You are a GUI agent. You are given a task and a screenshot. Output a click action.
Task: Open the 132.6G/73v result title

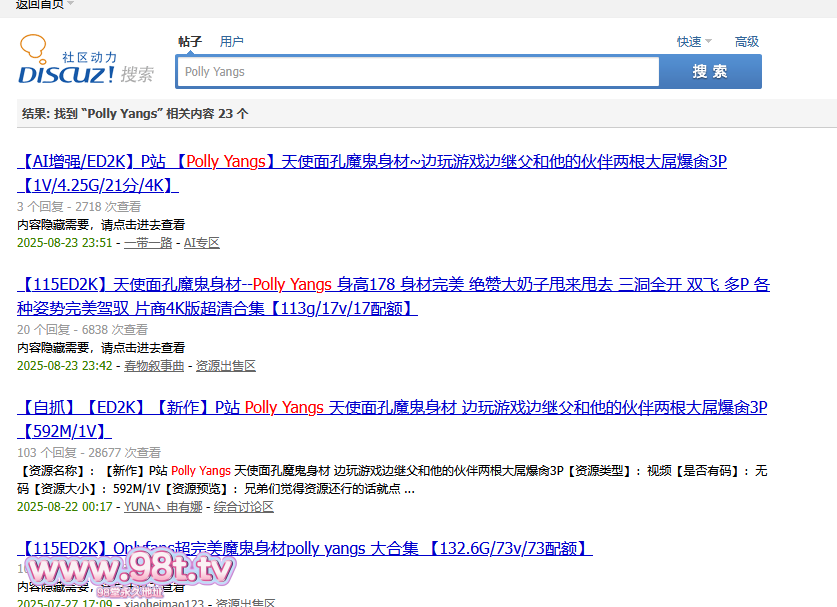(x=305, y=548)
